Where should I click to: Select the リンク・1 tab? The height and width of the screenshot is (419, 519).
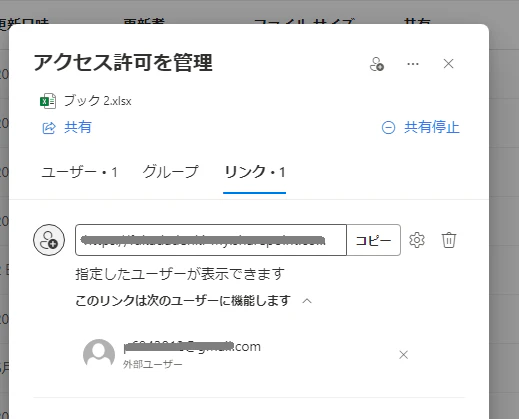[255, 172]
